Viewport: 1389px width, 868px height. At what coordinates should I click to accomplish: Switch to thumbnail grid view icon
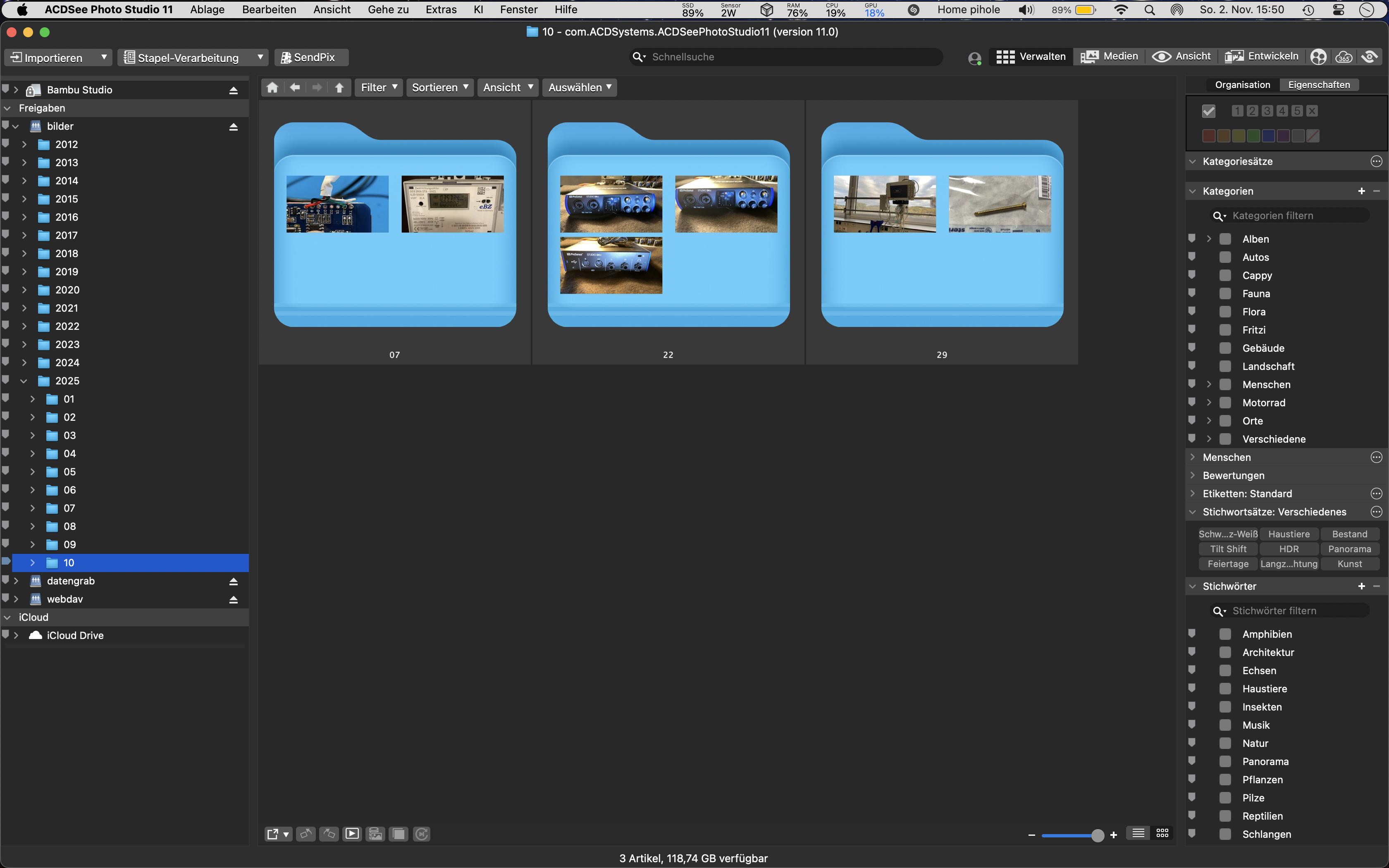click(x=1162, y=833)
